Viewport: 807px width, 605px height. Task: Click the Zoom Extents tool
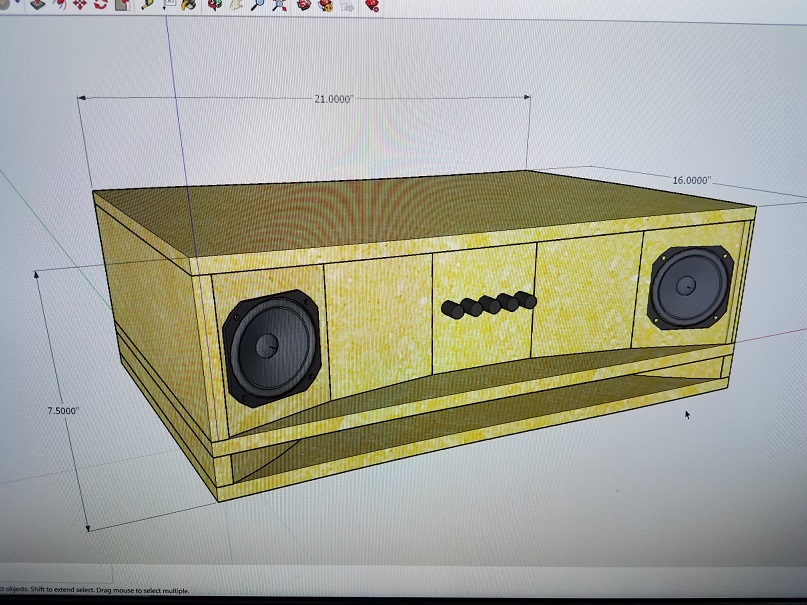click(x=279, y=5)
